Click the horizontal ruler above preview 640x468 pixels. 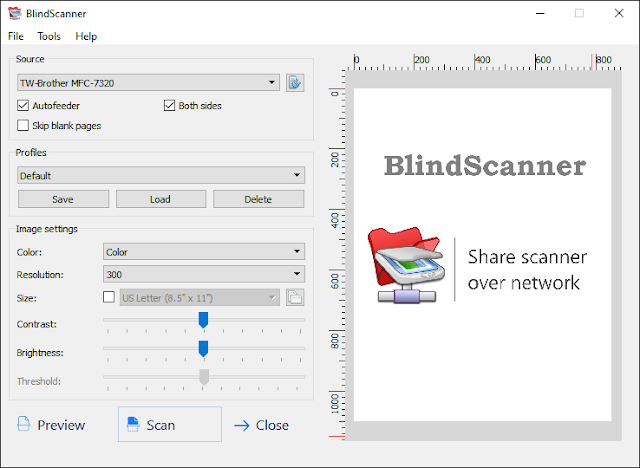[x=484, y=62]
